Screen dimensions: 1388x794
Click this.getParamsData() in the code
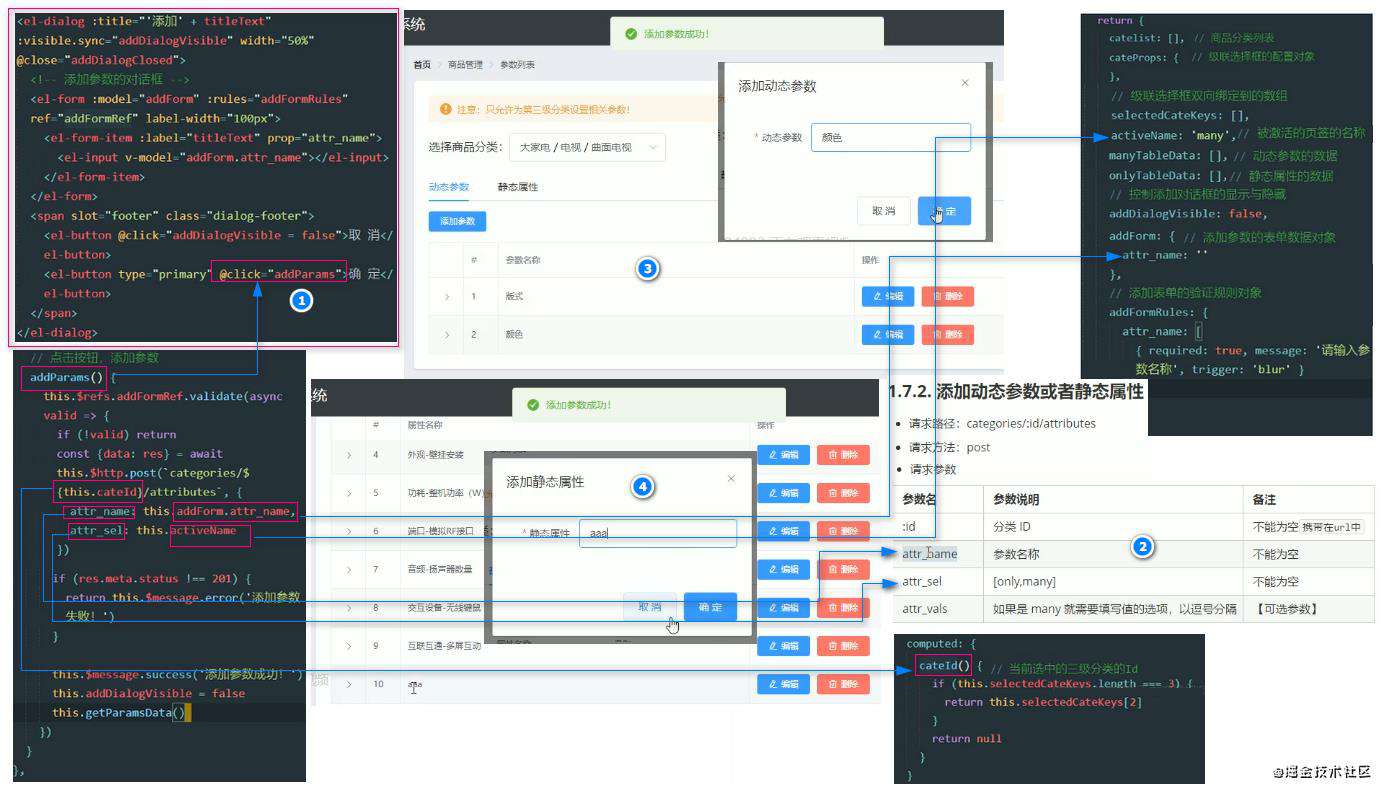pos(119,712)
